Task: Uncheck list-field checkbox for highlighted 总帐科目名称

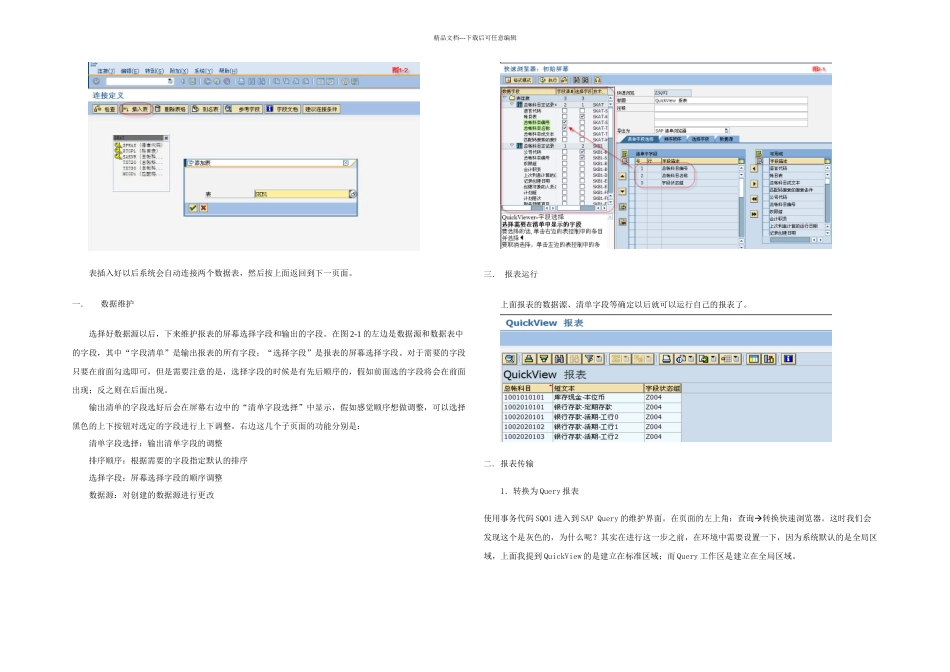Action: [565, 128]
